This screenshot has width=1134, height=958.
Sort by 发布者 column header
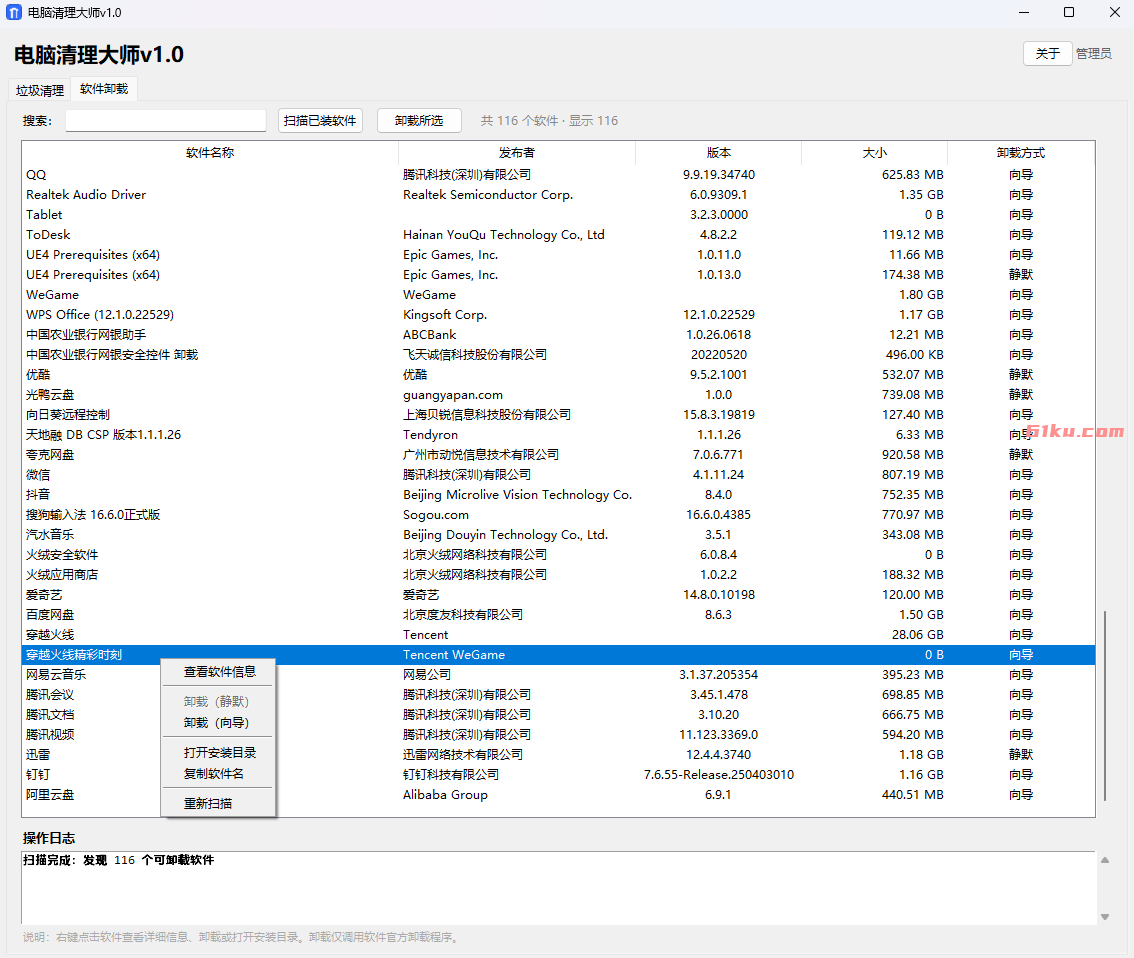pyautogui.click(x=516, y=153)
